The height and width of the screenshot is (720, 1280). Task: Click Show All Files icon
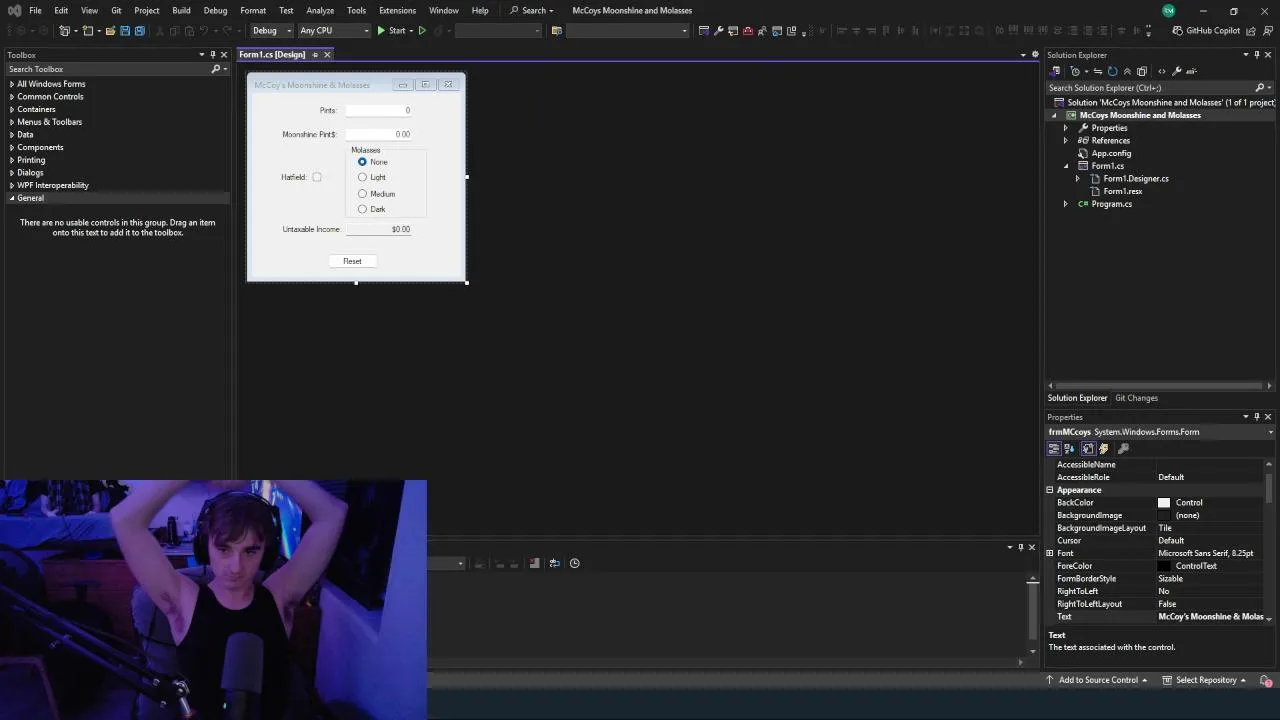(1142, 71)
